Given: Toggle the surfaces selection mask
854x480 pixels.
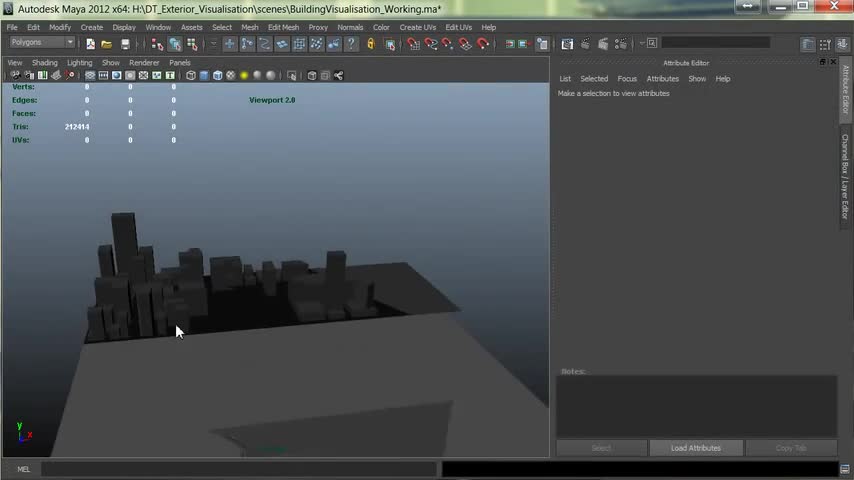Looking at the screenshot, I should click(282, 44).
